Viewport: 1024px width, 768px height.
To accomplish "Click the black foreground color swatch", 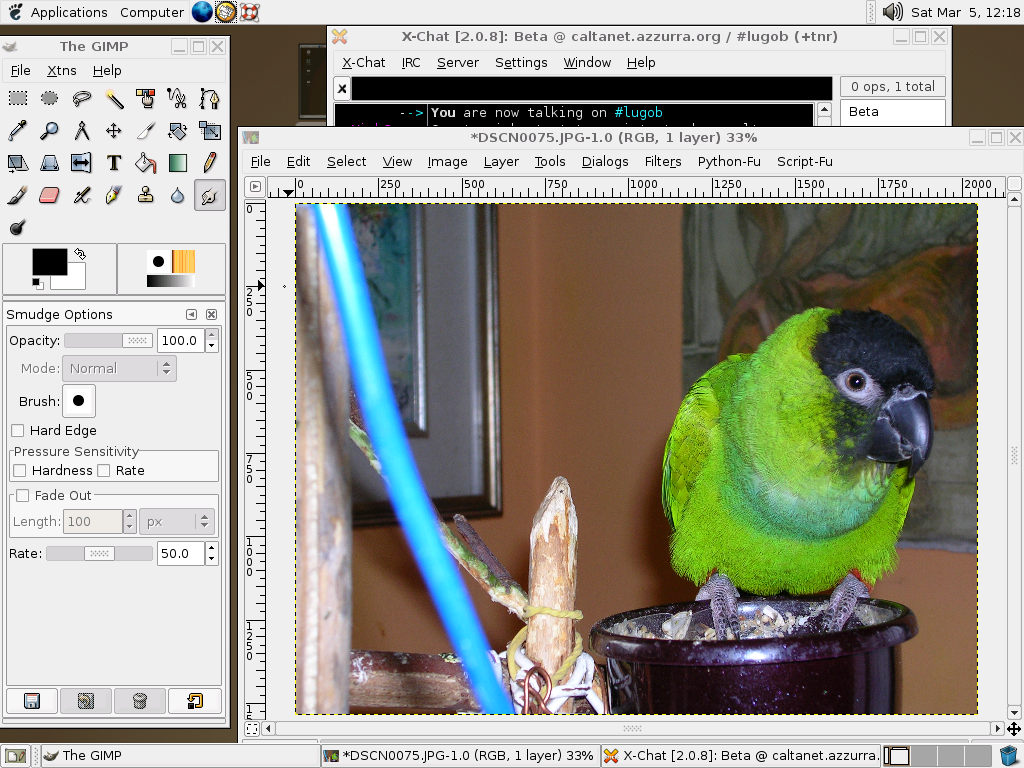I will pyautogui.click(x=48, y=262).
